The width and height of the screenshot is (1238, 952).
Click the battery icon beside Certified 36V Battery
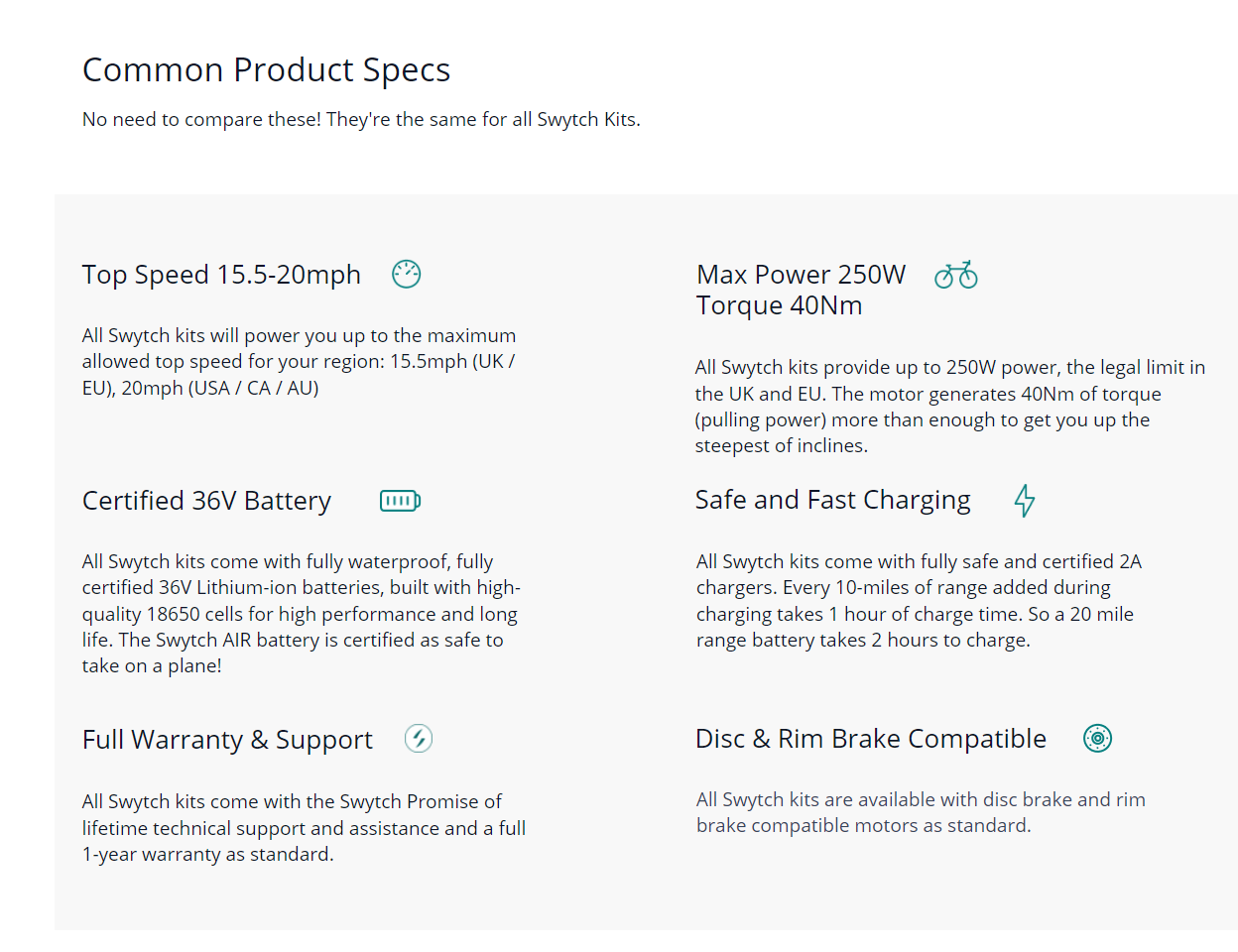click(x=400, y=501)
